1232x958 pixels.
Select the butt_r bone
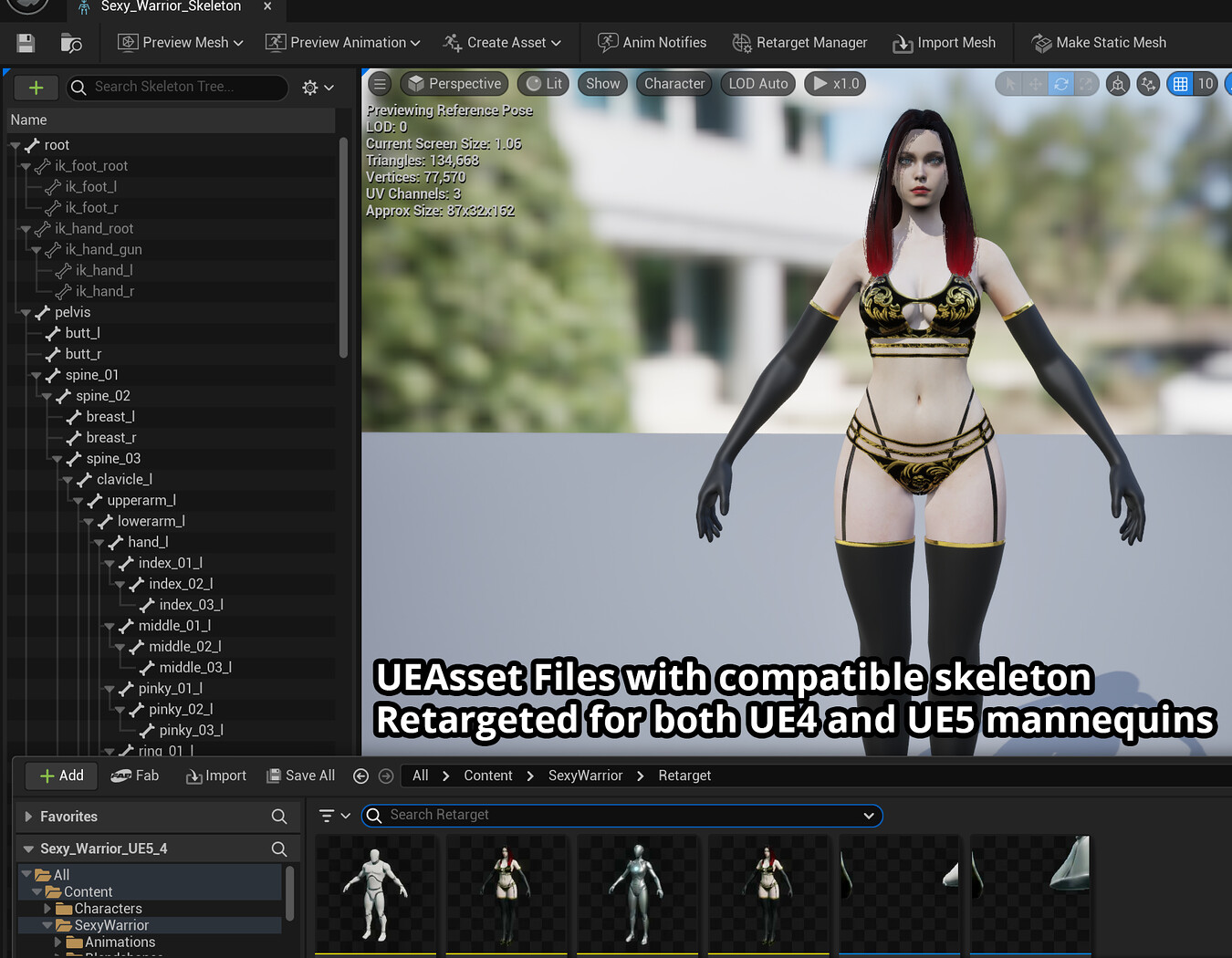point(82,354)
